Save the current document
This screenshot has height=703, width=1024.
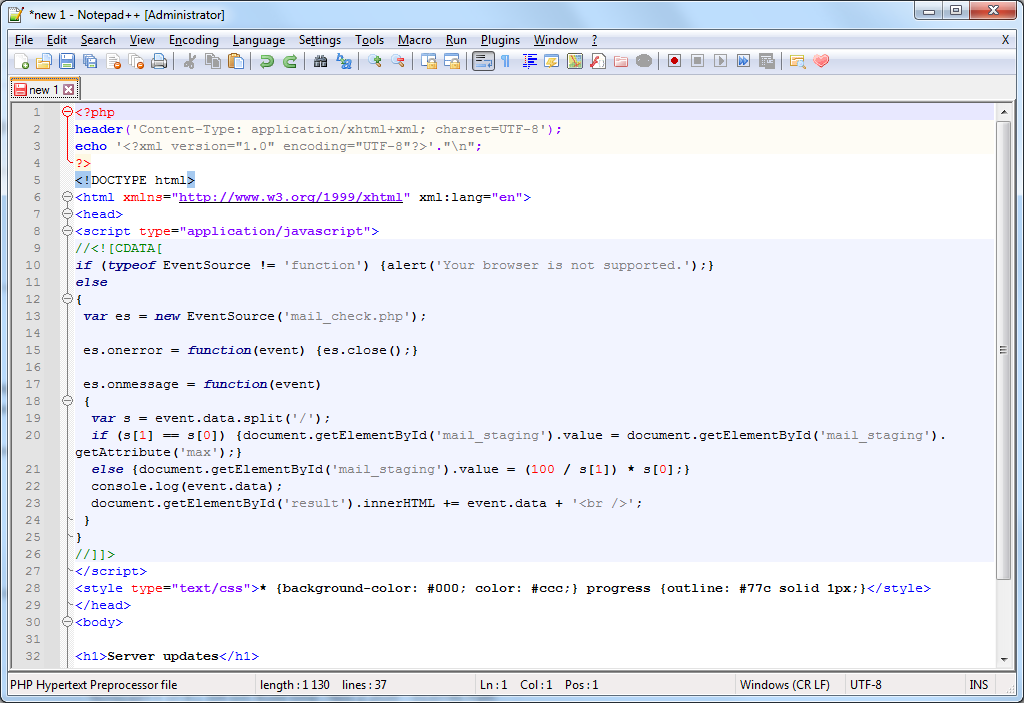(x=65, y=61)
